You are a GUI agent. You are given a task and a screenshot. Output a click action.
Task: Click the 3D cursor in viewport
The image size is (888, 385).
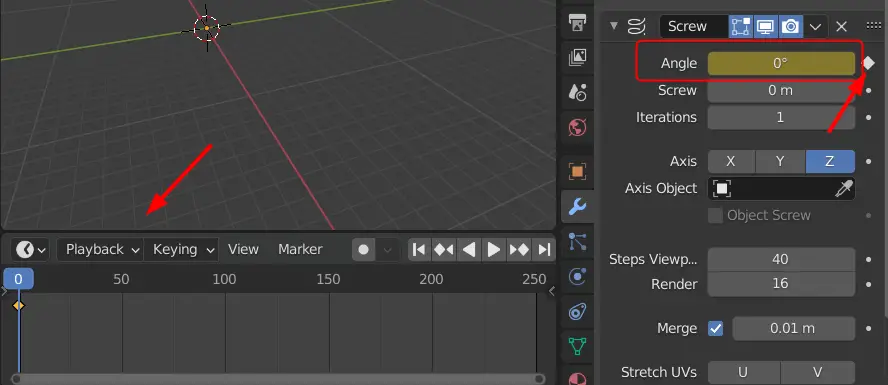click(x=207, y=28)
